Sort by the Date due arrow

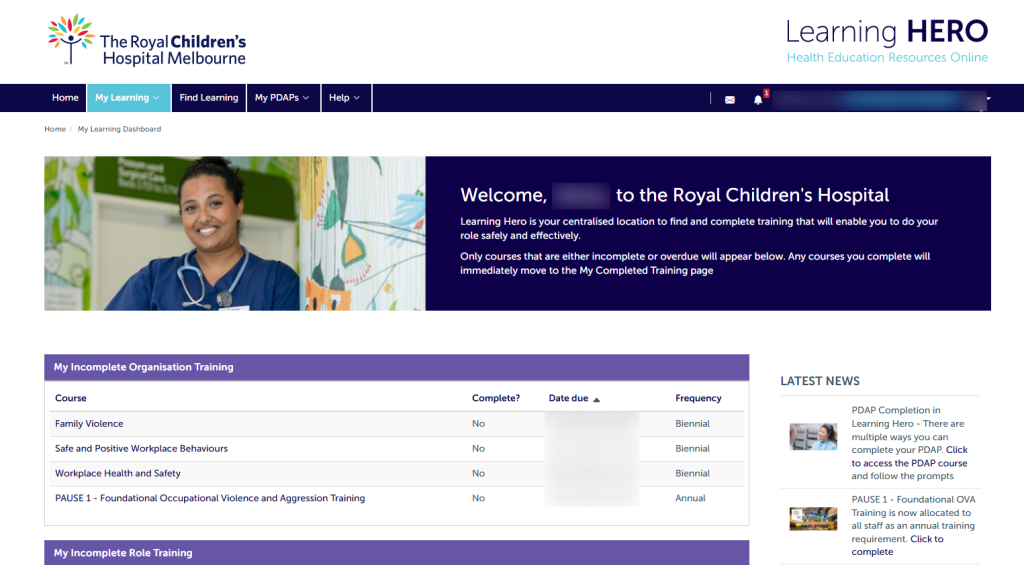pos(596,399)
